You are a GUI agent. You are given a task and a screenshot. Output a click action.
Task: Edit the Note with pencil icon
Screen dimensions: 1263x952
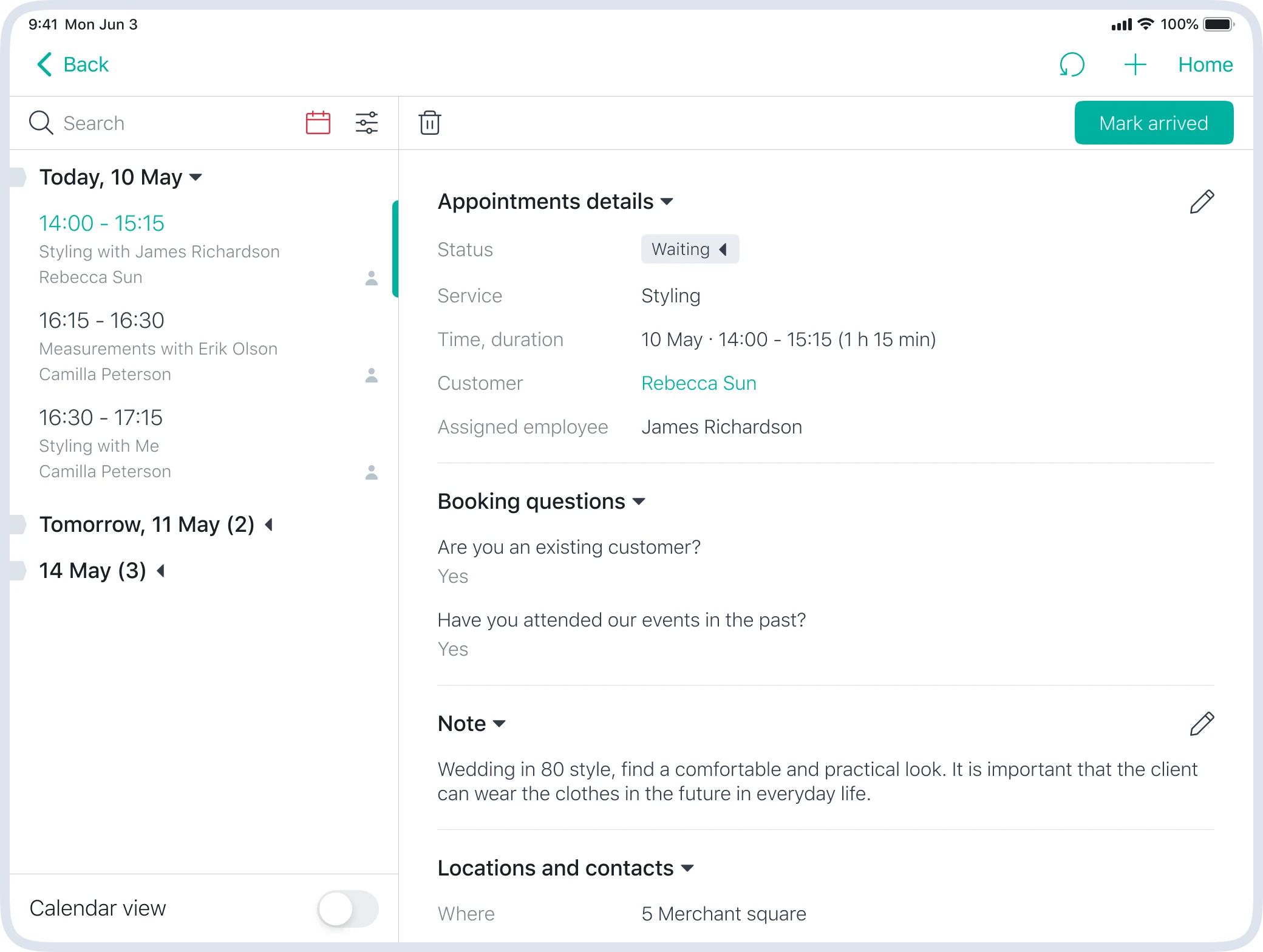coord(1202,724)
